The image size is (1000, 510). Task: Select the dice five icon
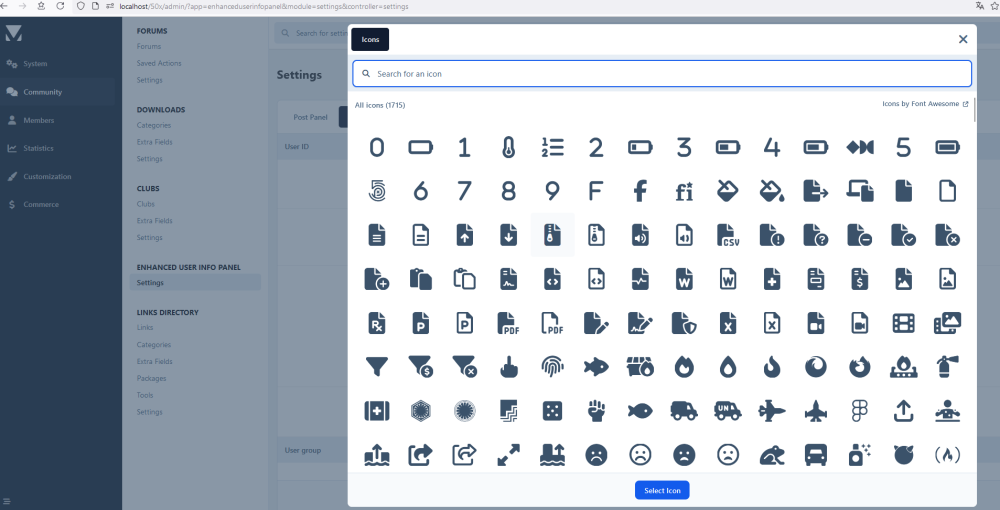click(x=552, y=411)
